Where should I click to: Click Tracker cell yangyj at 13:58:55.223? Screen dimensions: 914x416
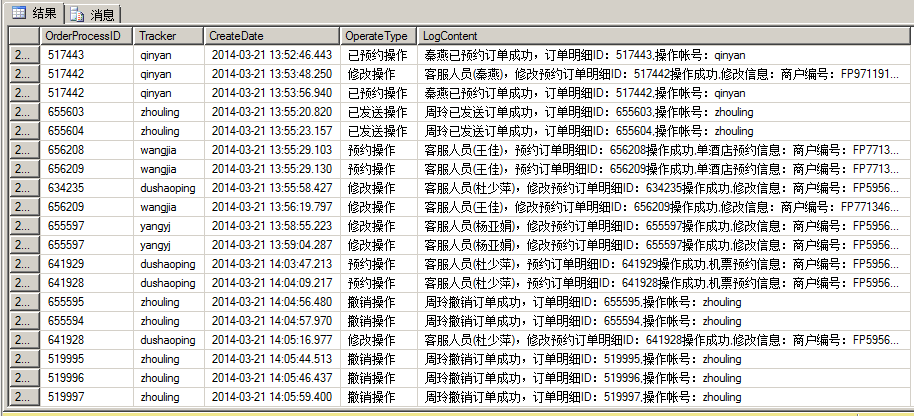[169, 226]
